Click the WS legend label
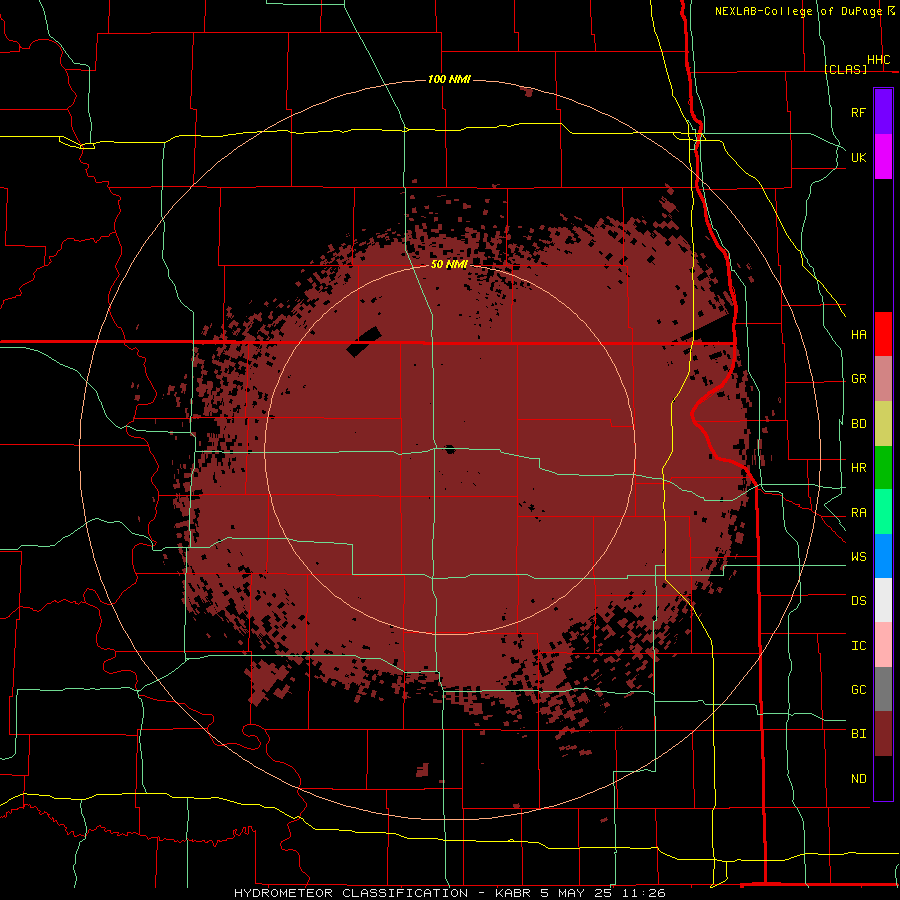The image size is (900, 900). pos(858,556)
